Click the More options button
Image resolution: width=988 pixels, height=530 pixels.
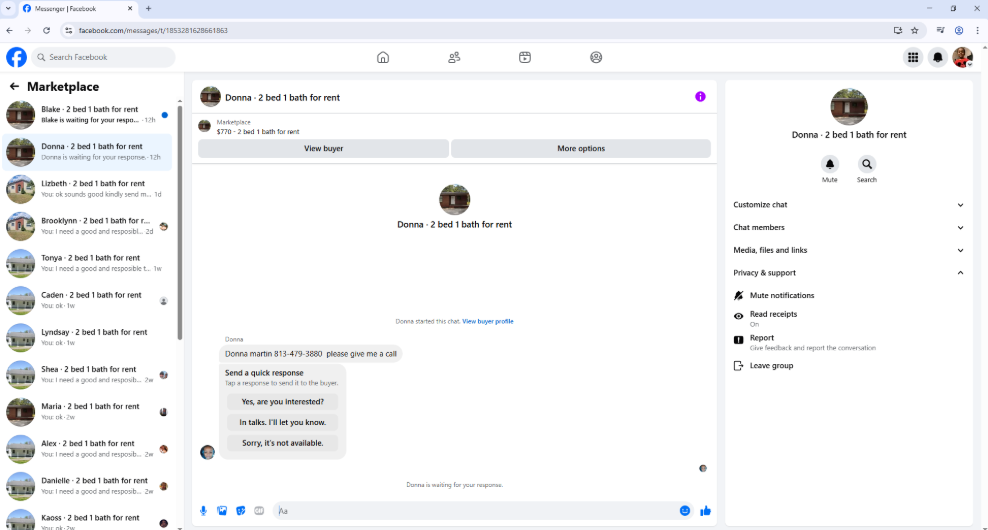(x=581, y=148)
